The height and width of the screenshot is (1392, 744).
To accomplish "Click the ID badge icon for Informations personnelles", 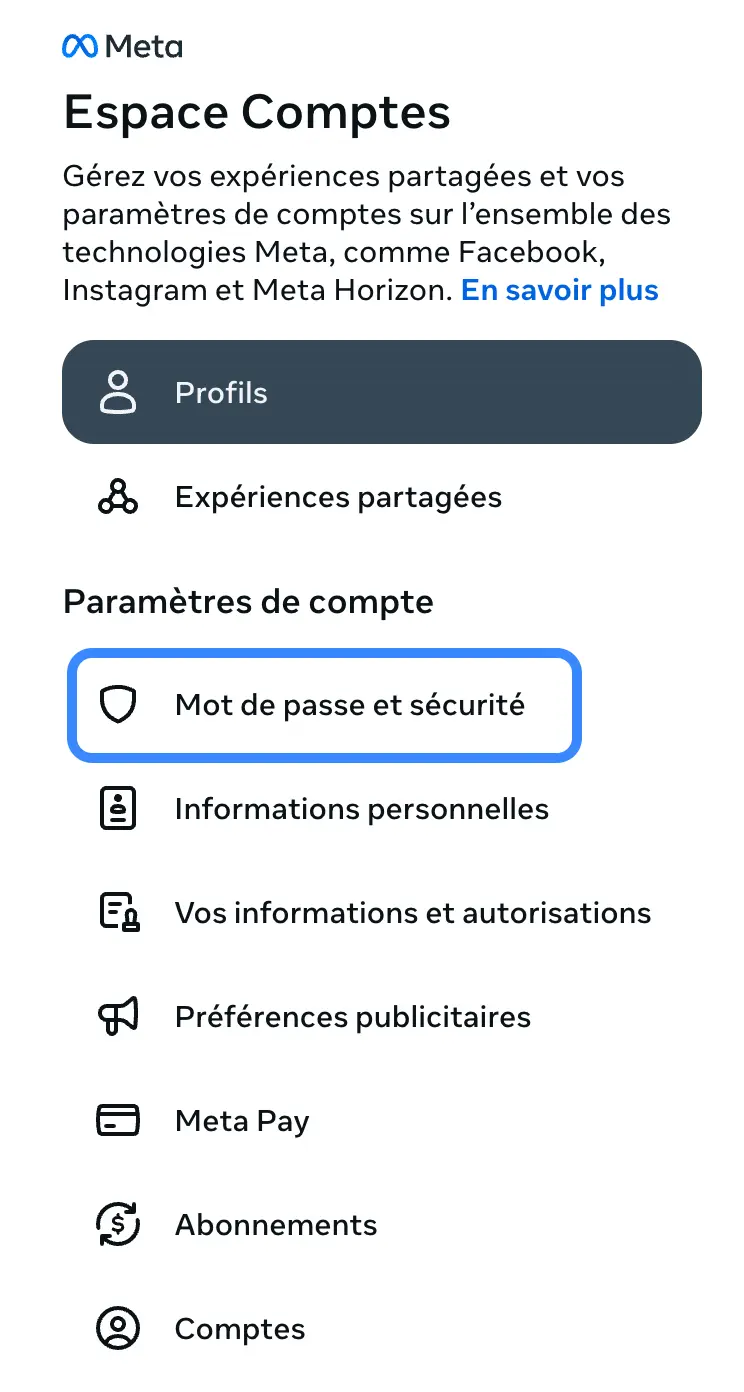I will pyautogui.click(x=118, y=809).
